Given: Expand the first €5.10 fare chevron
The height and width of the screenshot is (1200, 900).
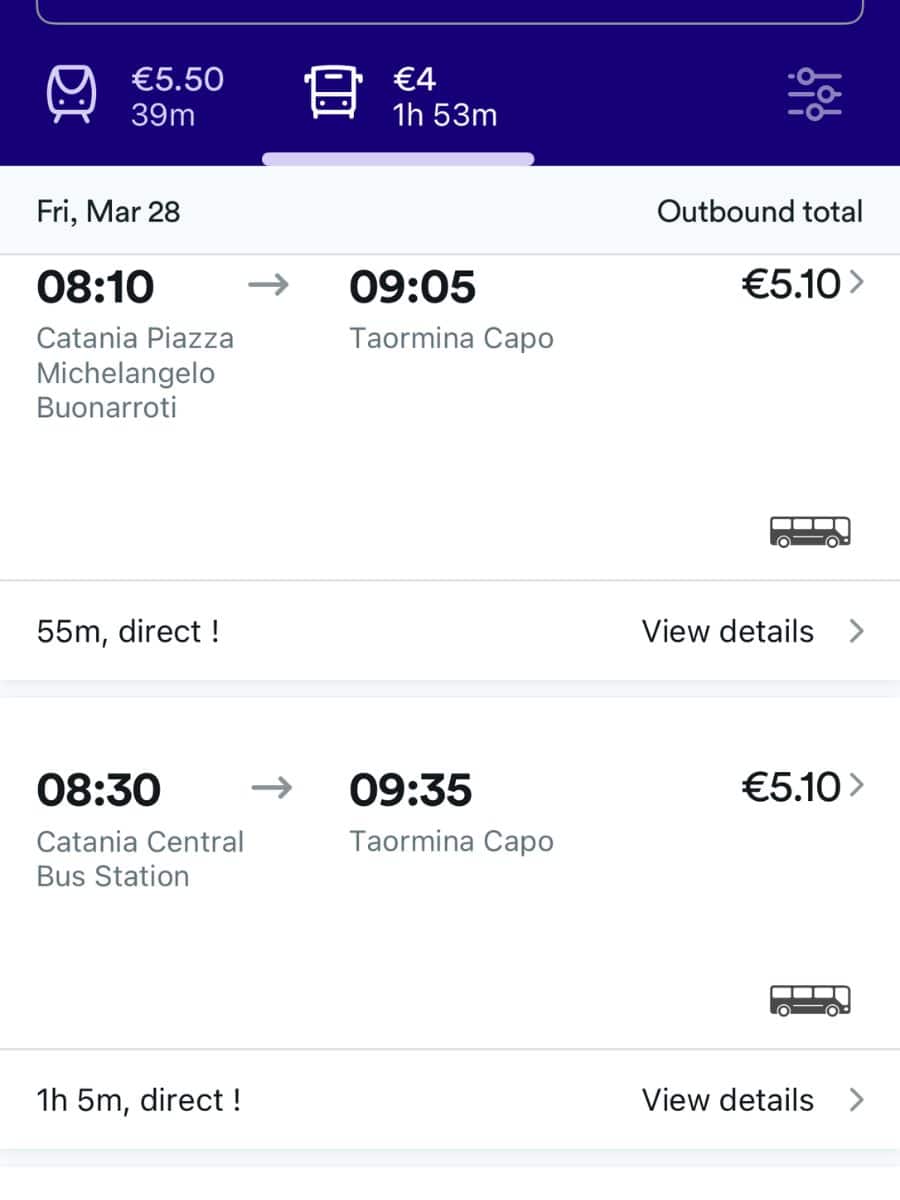Looking at the screenshot, I should pos(855,285).
